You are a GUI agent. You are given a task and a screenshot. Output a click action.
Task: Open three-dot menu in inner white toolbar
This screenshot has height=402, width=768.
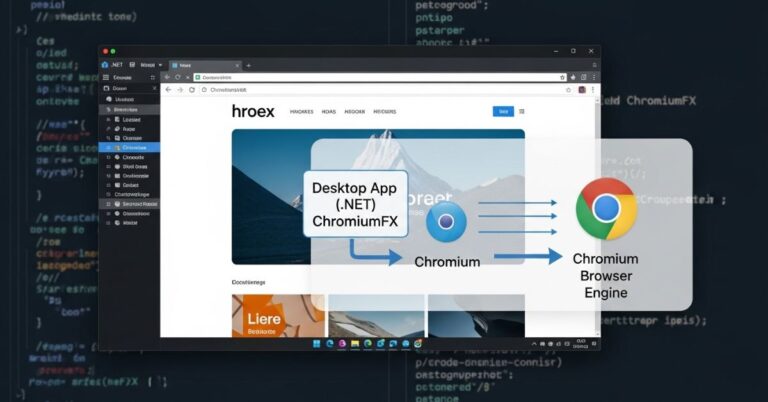point(593,90)
